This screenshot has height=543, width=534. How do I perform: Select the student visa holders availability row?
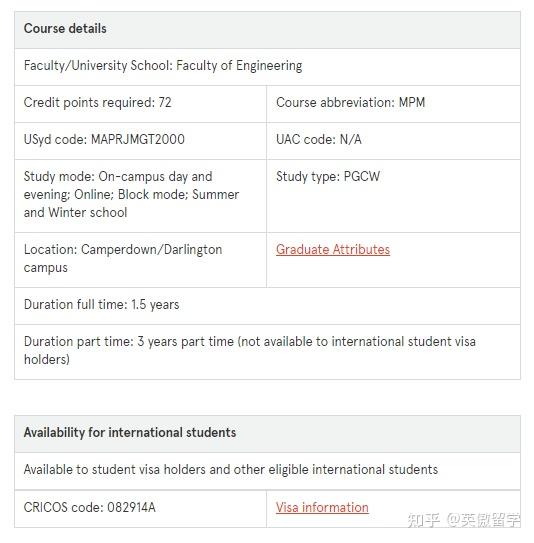point(267,471)
